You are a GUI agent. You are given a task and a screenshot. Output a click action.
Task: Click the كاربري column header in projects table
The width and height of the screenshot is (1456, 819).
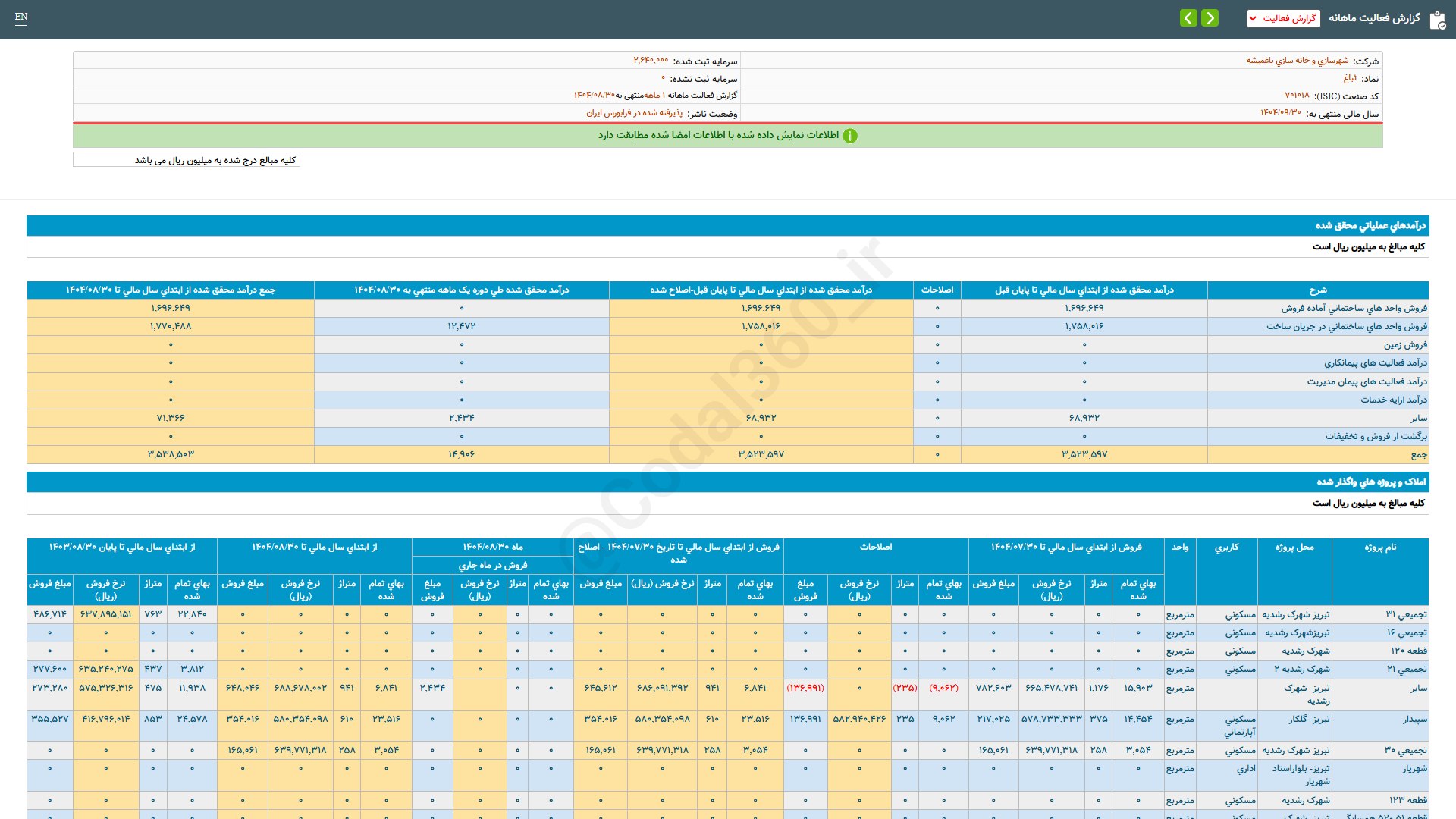1226,547
